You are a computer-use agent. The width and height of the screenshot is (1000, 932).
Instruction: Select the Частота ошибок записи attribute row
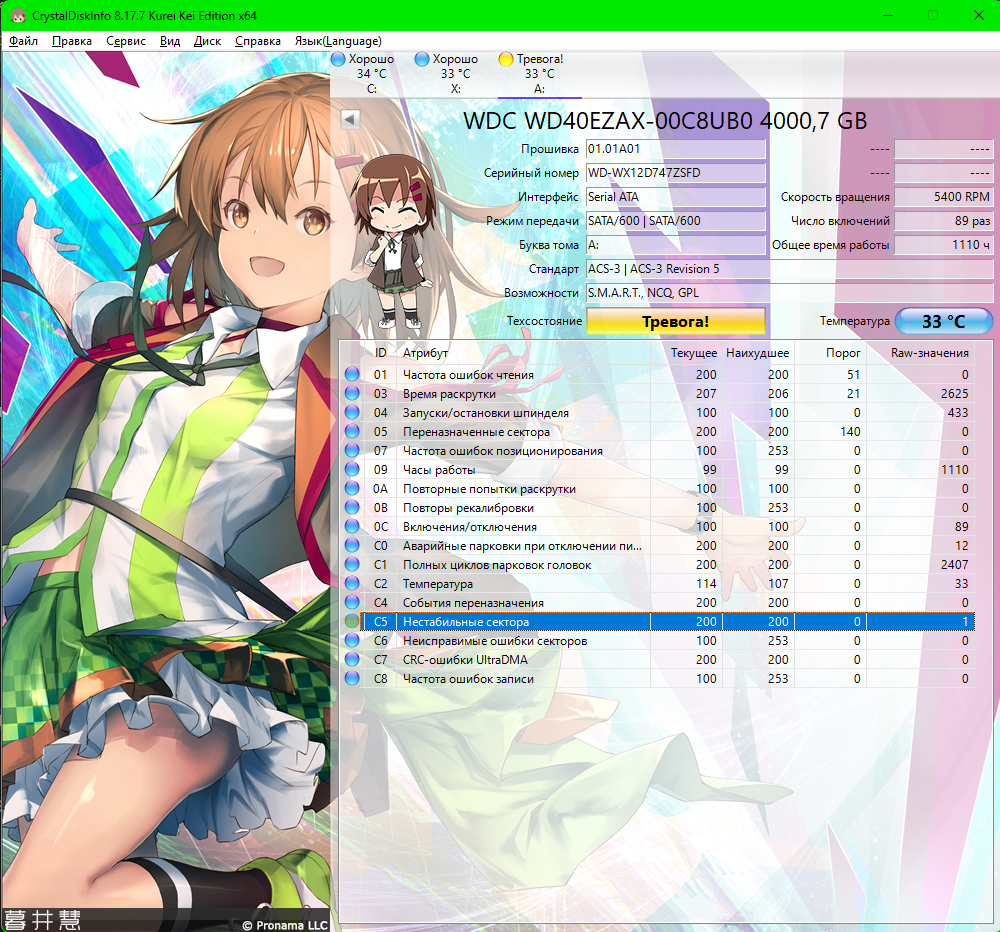(x=658, y=679)
